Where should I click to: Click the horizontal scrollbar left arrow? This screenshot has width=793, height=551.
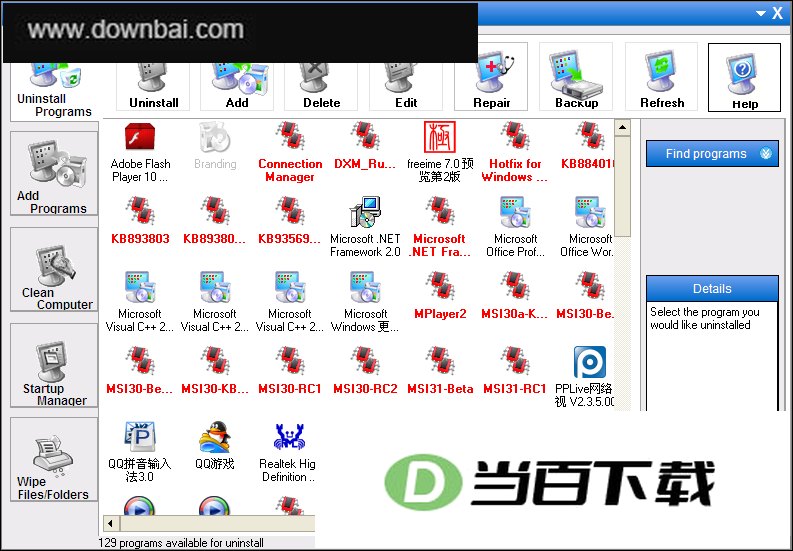pos(110,523)
